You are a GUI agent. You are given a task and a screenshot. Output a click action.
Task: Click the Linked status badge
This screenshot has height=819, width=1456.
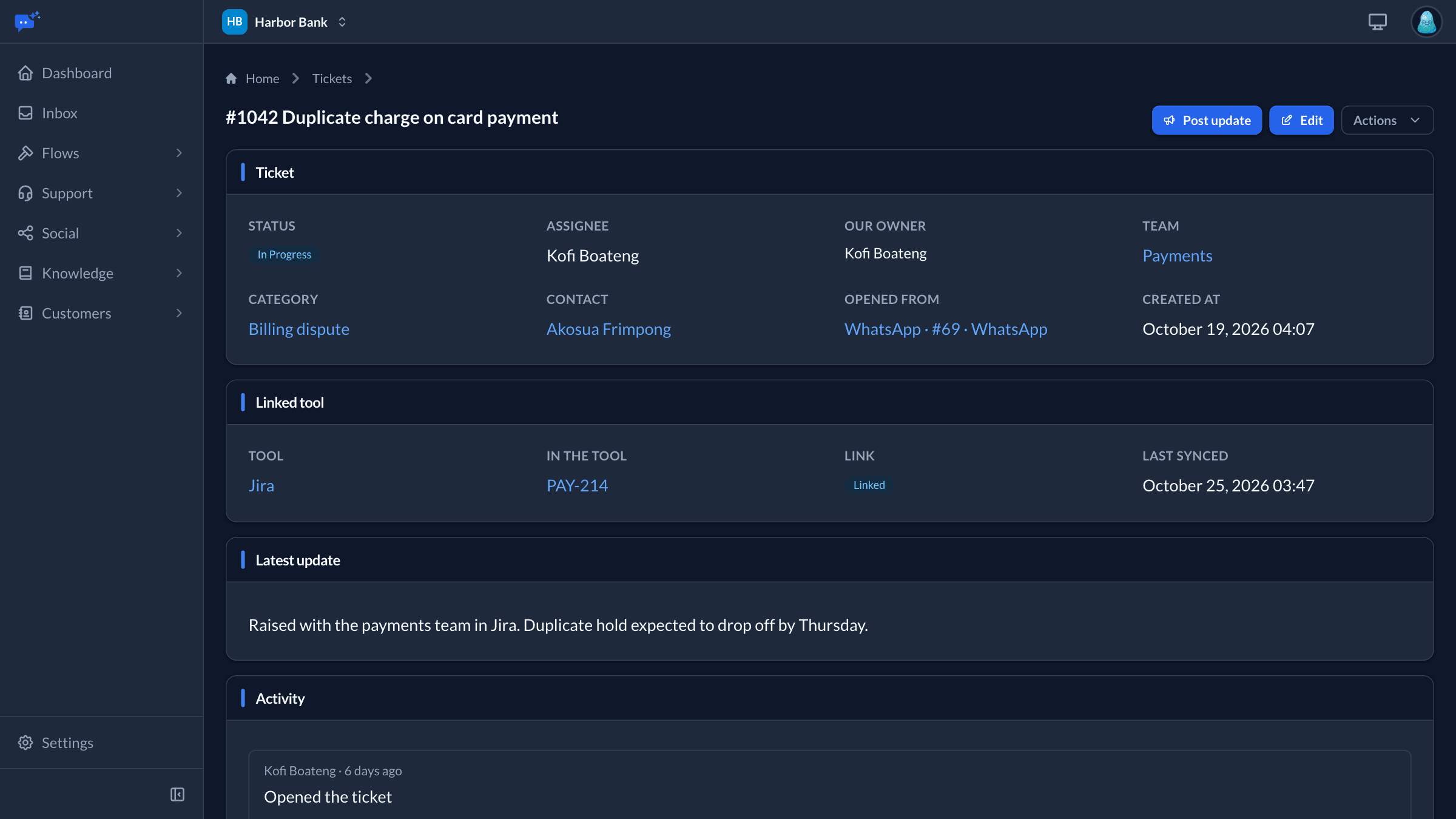pos(869,485)
